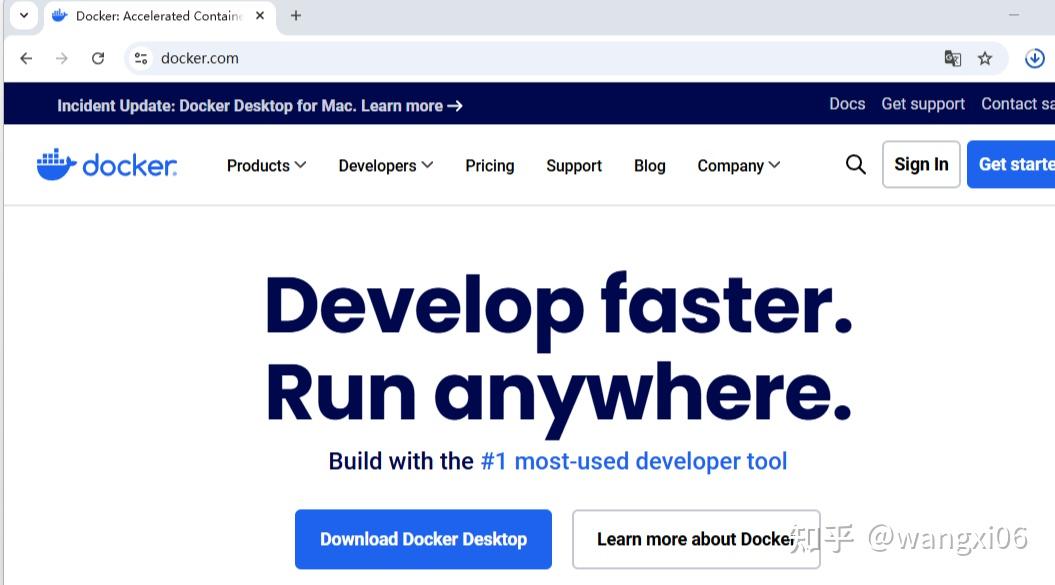
Task: Open the browser downloads icon
Action: click(1035, 58)
